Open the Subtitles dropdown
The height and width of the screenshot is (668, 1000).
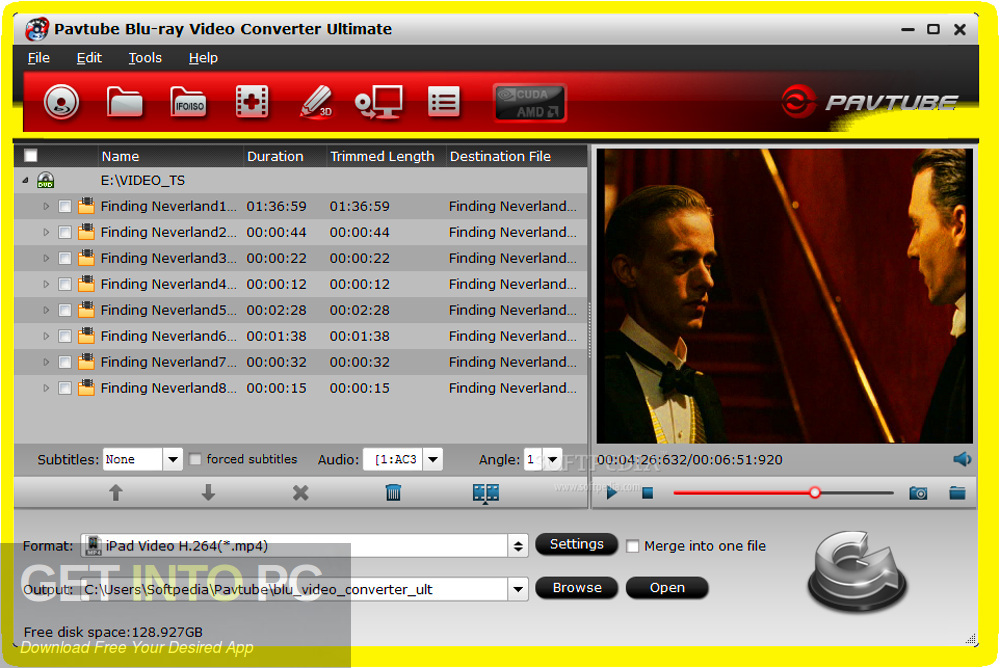tap(172, 459)
